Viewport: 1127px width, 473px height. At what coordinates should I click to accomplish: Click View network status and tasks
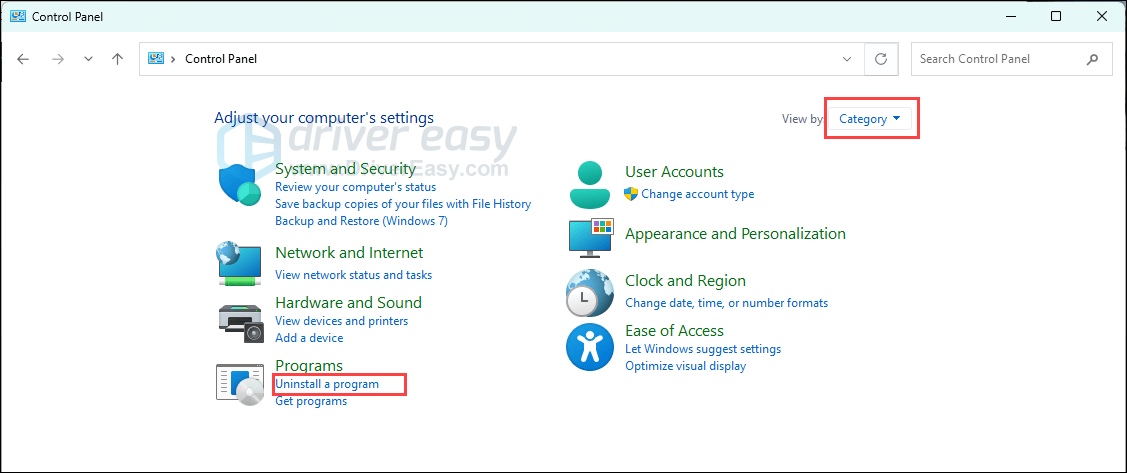353,274
